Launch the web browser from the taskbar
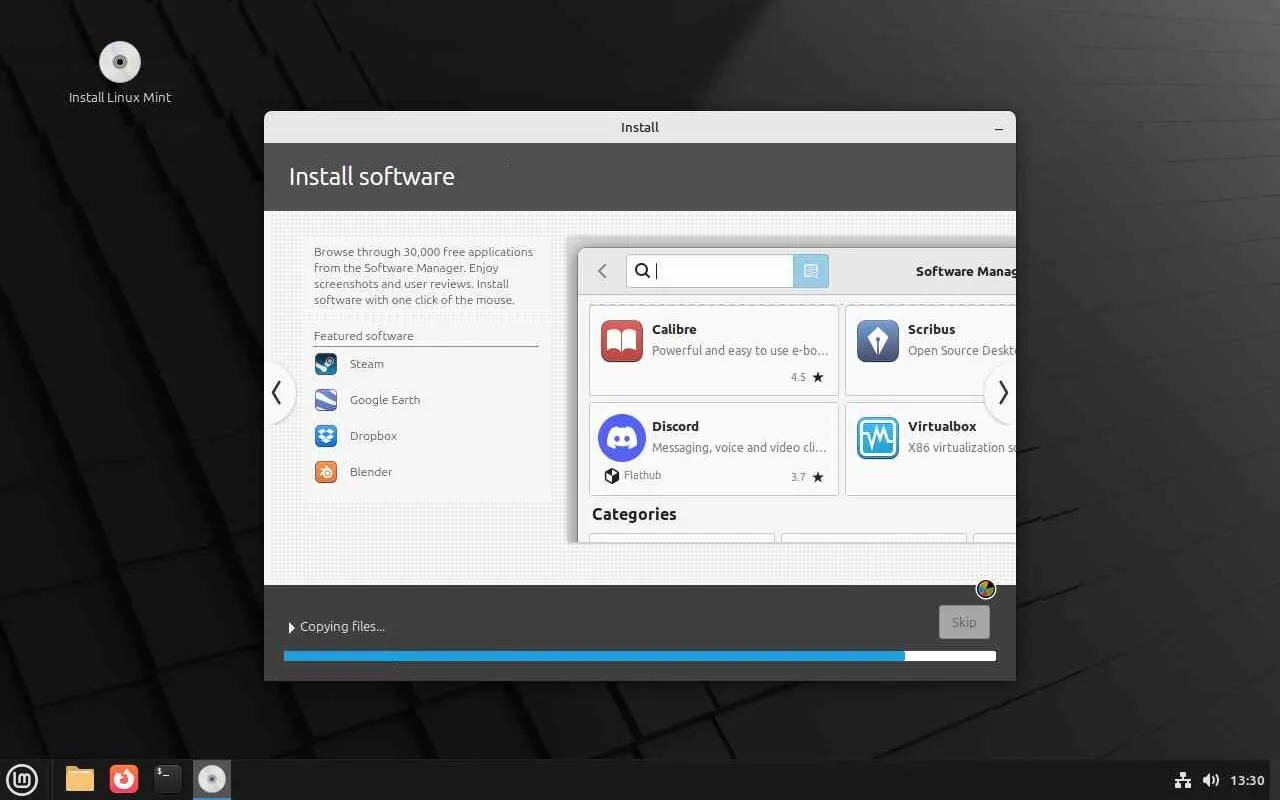Viewport: 1280px width, 800px height. point(124,779)
